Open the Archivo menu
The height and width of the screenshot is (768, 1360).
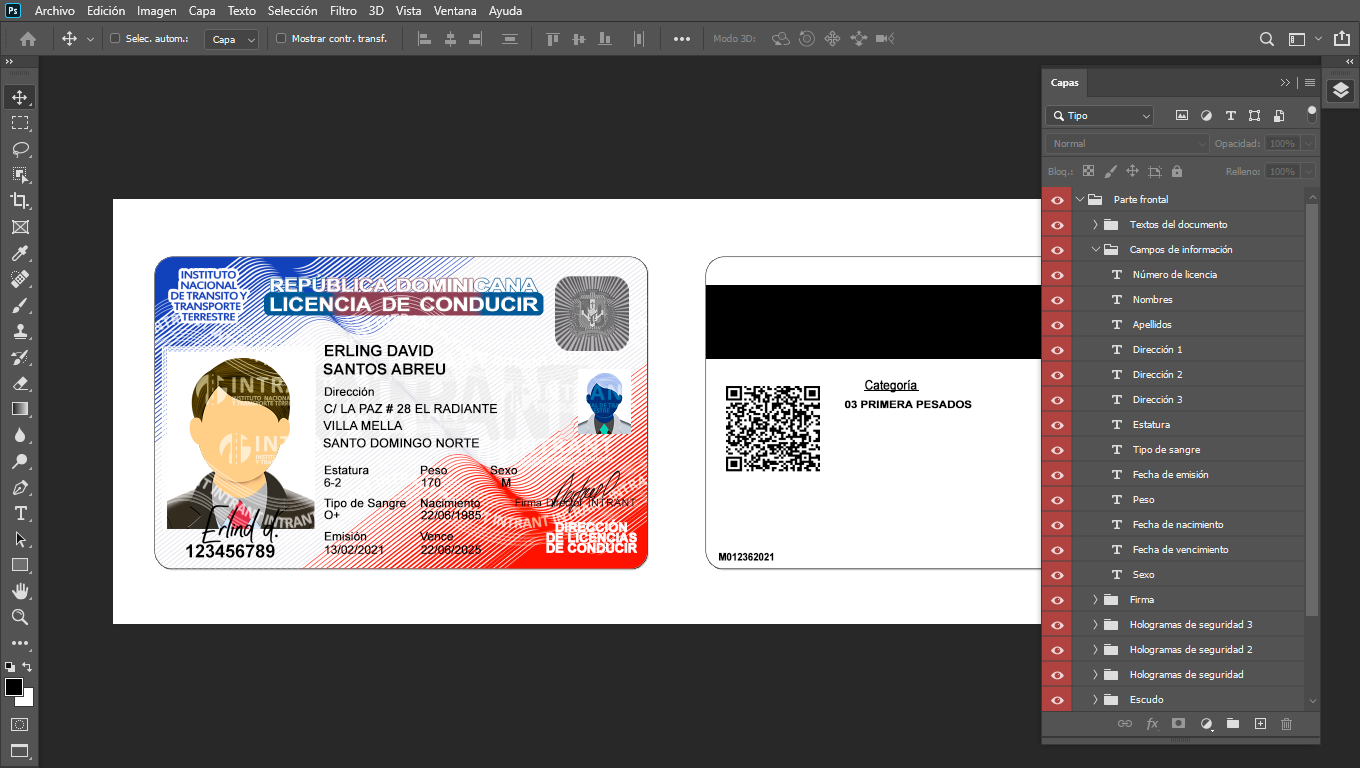[x=54, y=11]
